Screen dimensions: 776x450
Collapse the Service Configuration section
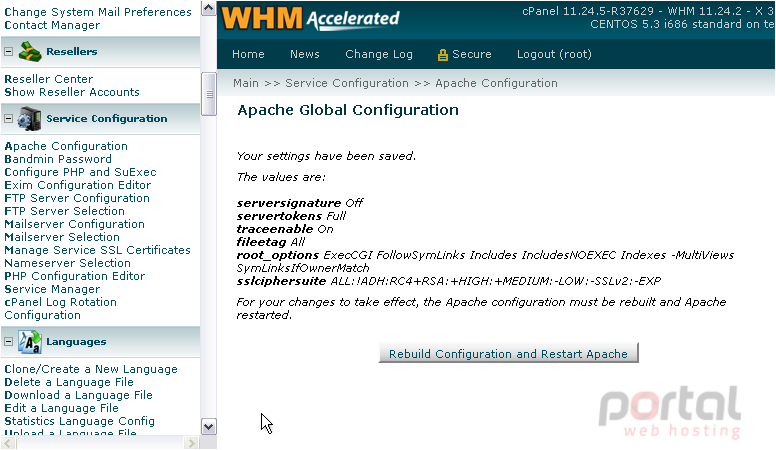[x=8, y=118]
